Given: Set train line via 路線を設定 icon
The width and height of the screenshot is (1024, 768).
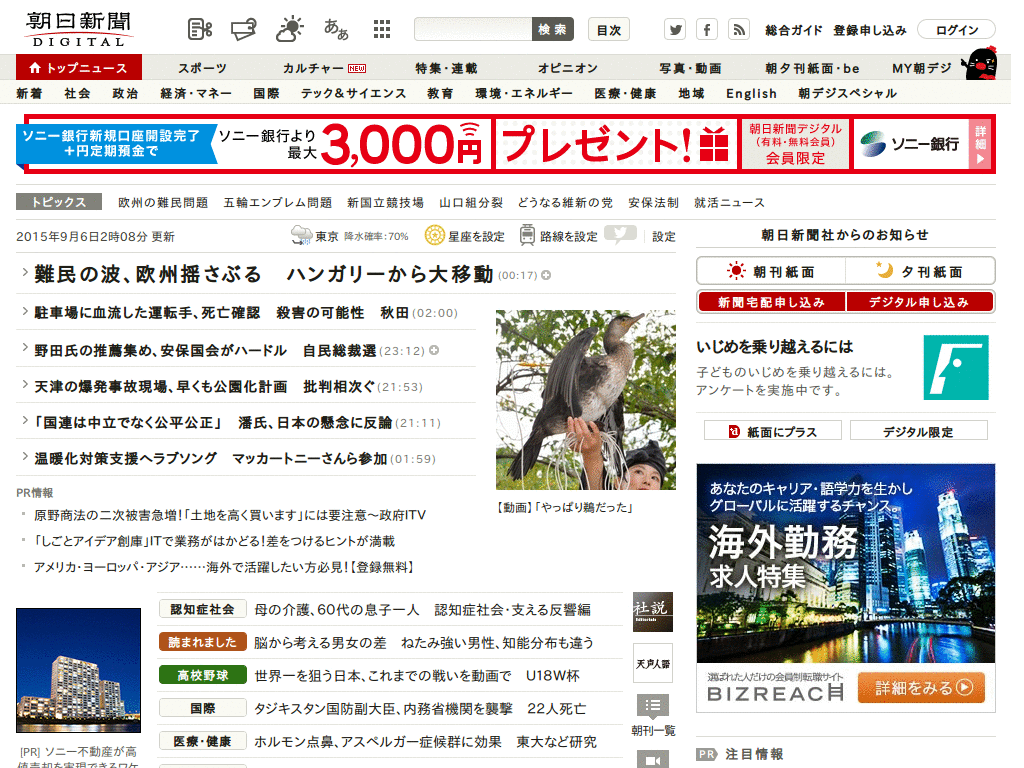Looking at the screenshot, I should click(527, 235).
